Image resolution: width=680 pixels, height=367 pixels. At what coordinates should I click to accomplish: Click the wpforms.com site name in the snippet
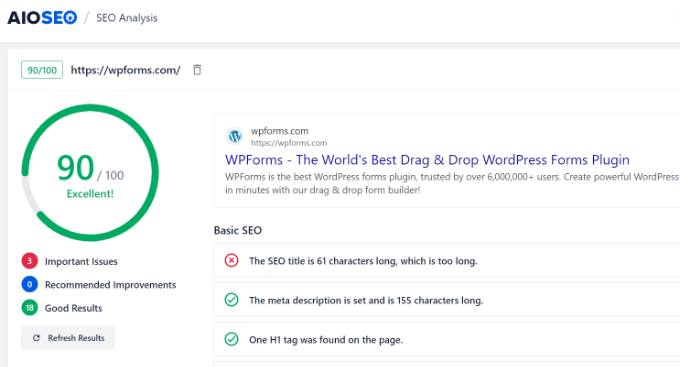pos(280,131)
